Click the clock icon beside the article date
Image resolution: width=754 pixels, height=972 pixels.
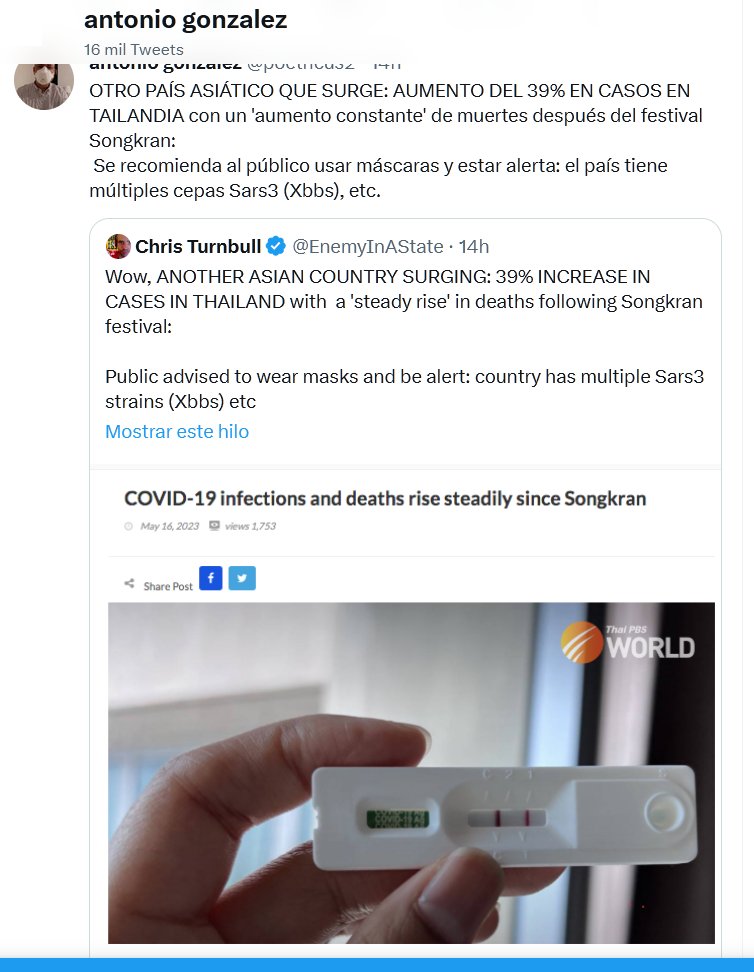tap(129, 526)
